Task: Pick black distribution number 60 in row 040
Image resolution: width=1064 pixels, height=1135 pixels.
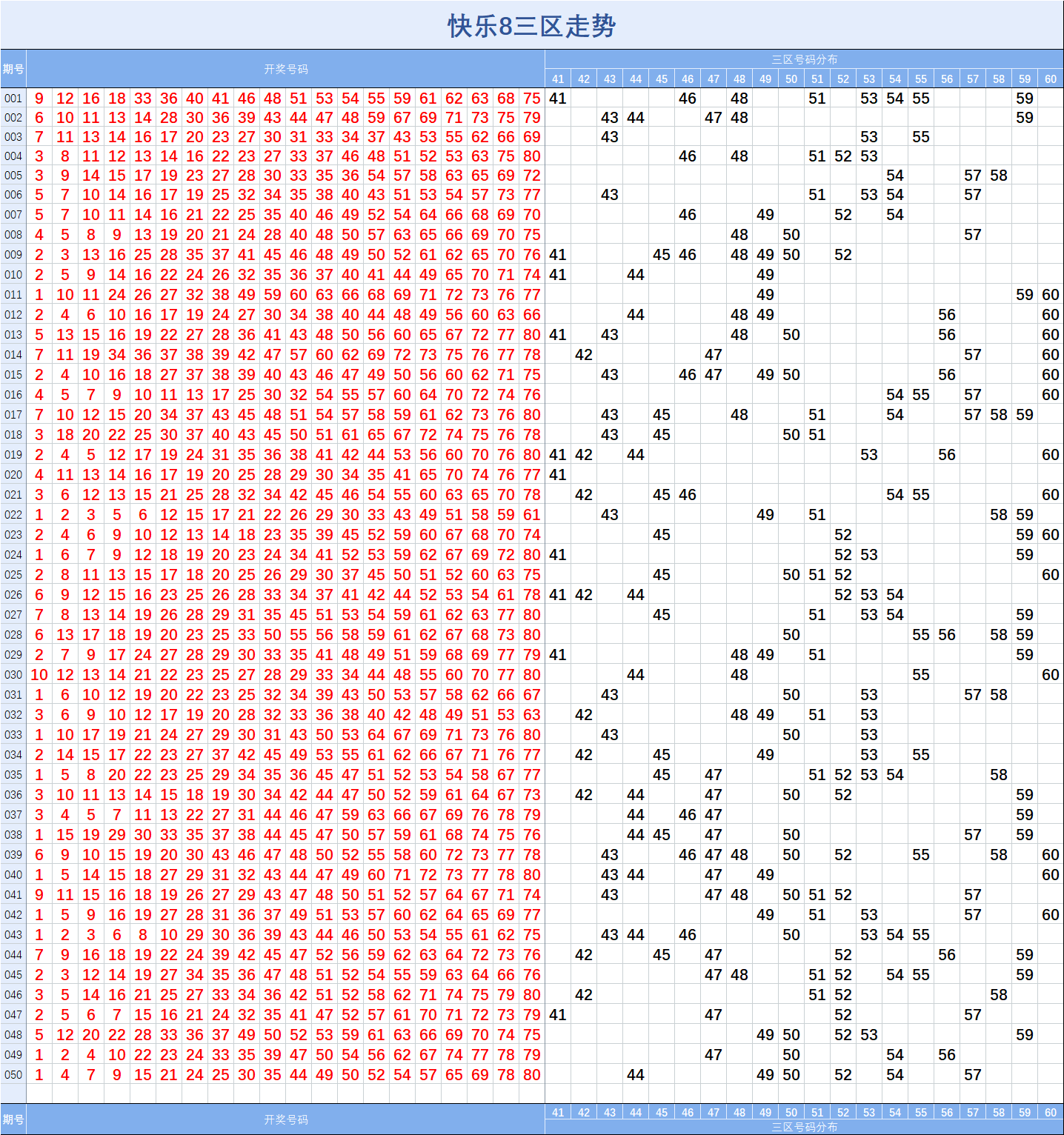Action: [1051, 875]
